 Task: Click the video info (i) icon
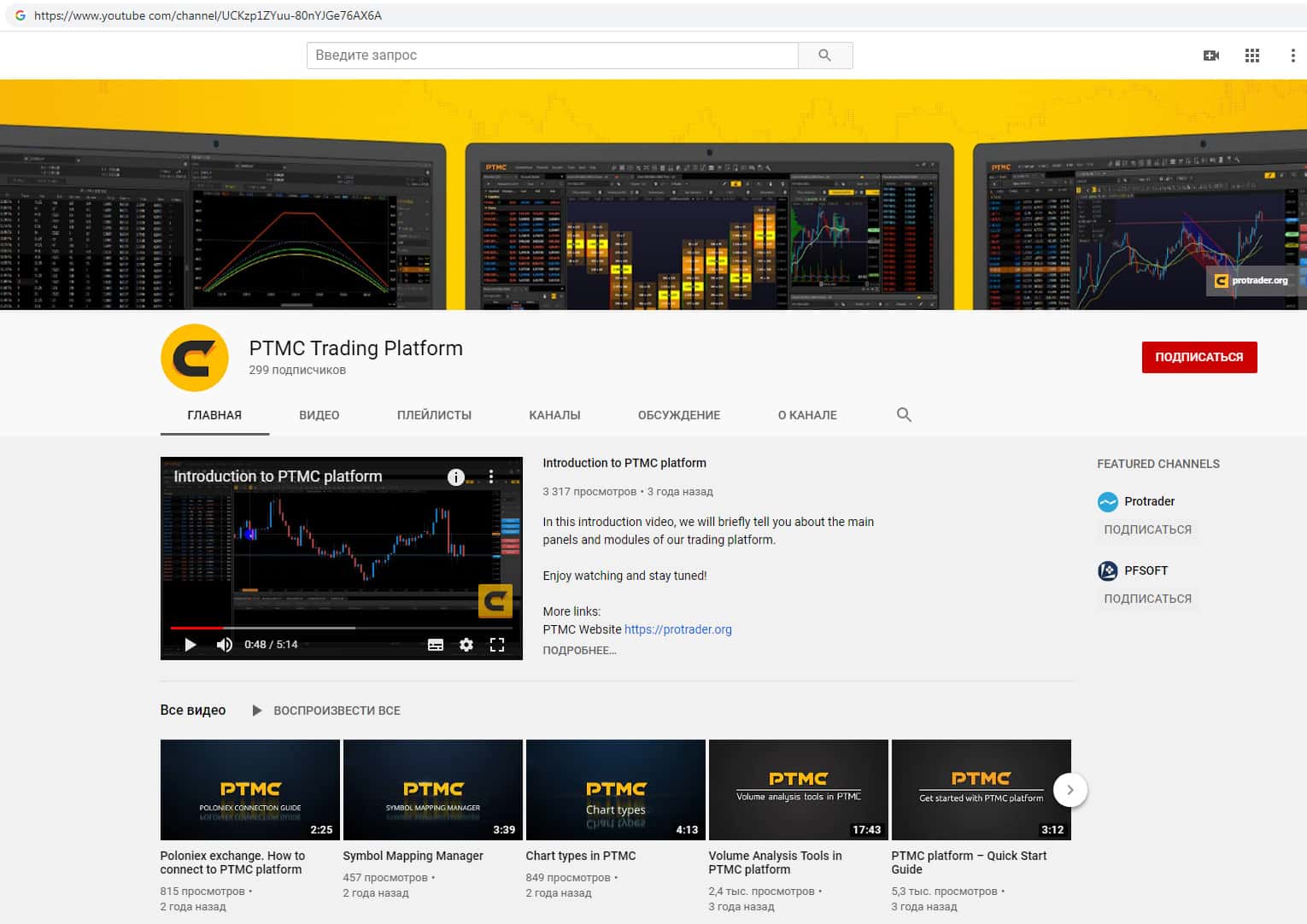click(x=456, y=477)
